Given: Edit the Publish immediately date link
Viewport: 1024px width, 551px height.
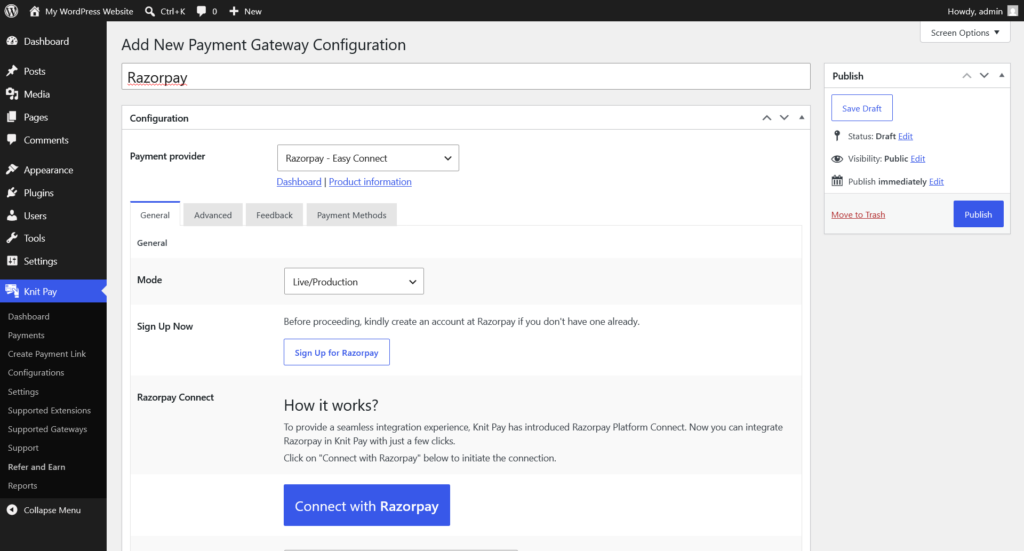Looking at the screenshot, I should tap(936, 181).
